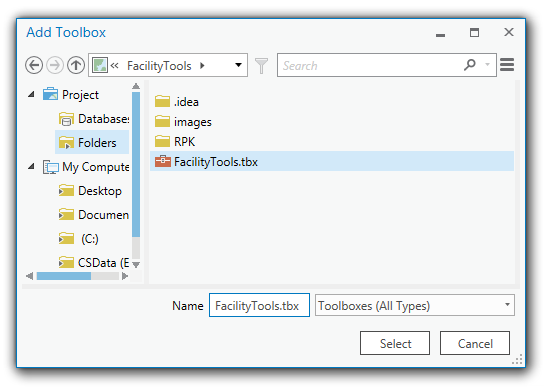This screenshot has height=390, width=552.
Task: Click the (C:) drive folder icon
Action: coord(66,238)
